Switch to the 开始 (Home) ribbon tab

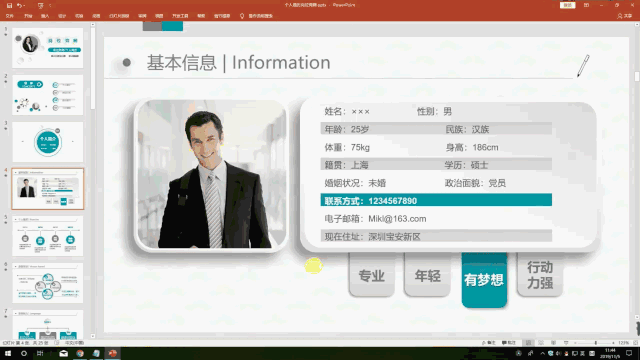(28, 16)
